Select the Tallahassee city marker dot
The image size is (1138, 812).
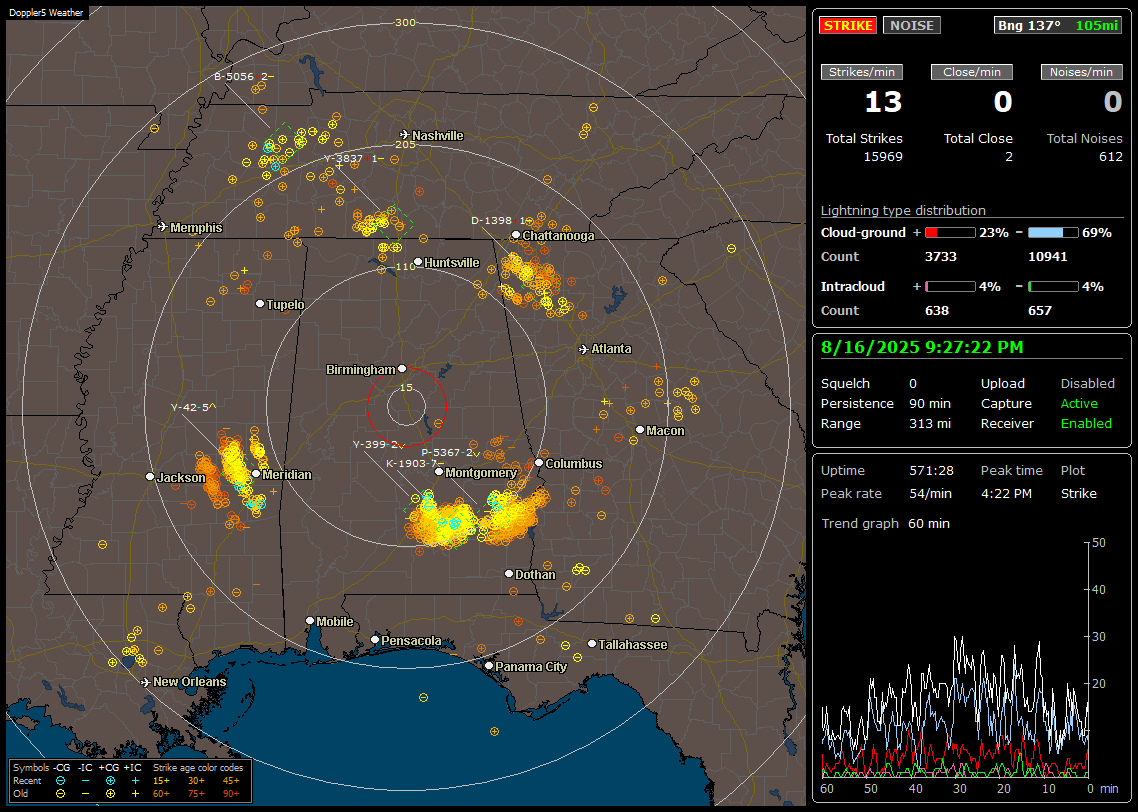(x=592, y=644)
